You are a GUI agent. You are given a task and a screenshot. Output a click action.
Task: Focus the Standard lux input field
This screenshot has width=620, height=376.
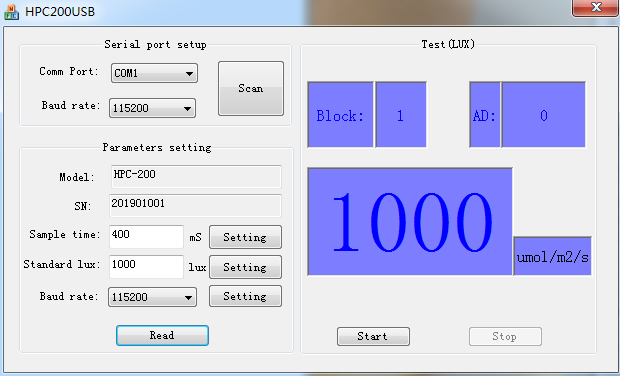click(x=146, y=266)
